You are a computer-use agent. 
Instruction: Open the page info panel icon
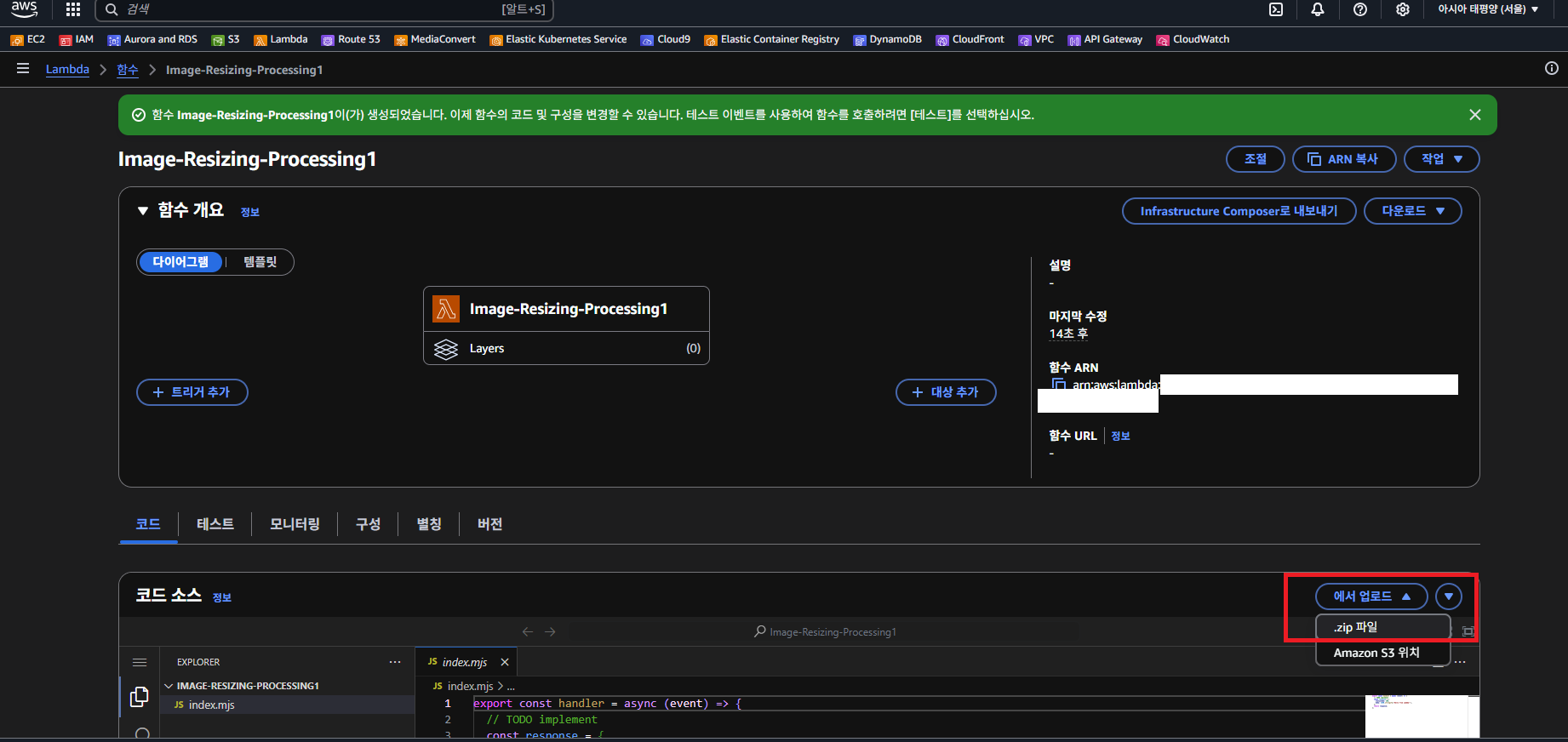coord(1552,68)
